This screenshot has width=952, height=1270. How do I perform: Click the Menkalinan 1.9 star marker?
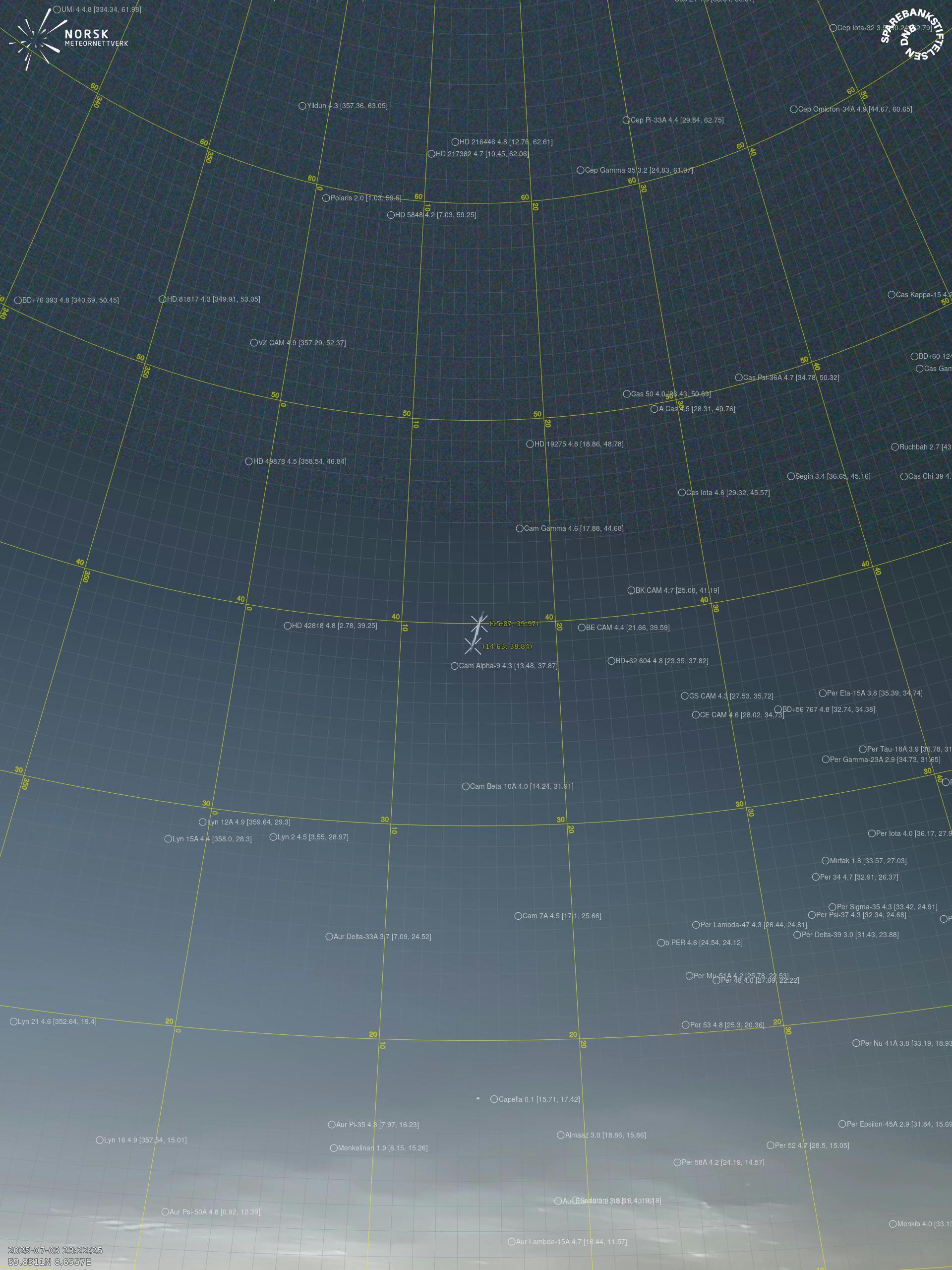pos(333,1148)
